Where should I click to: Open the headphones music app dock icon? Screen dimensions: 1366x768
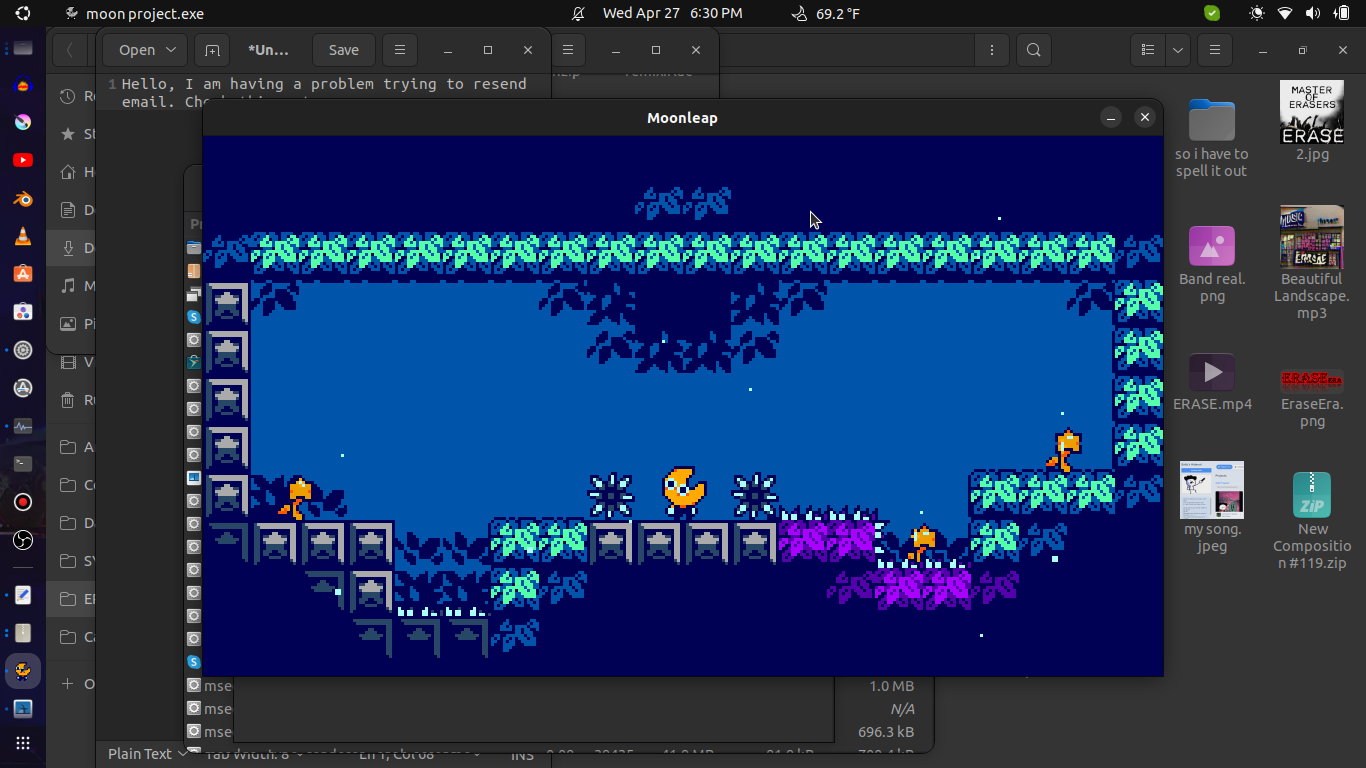pyautogui.click(x=23, y=85)
